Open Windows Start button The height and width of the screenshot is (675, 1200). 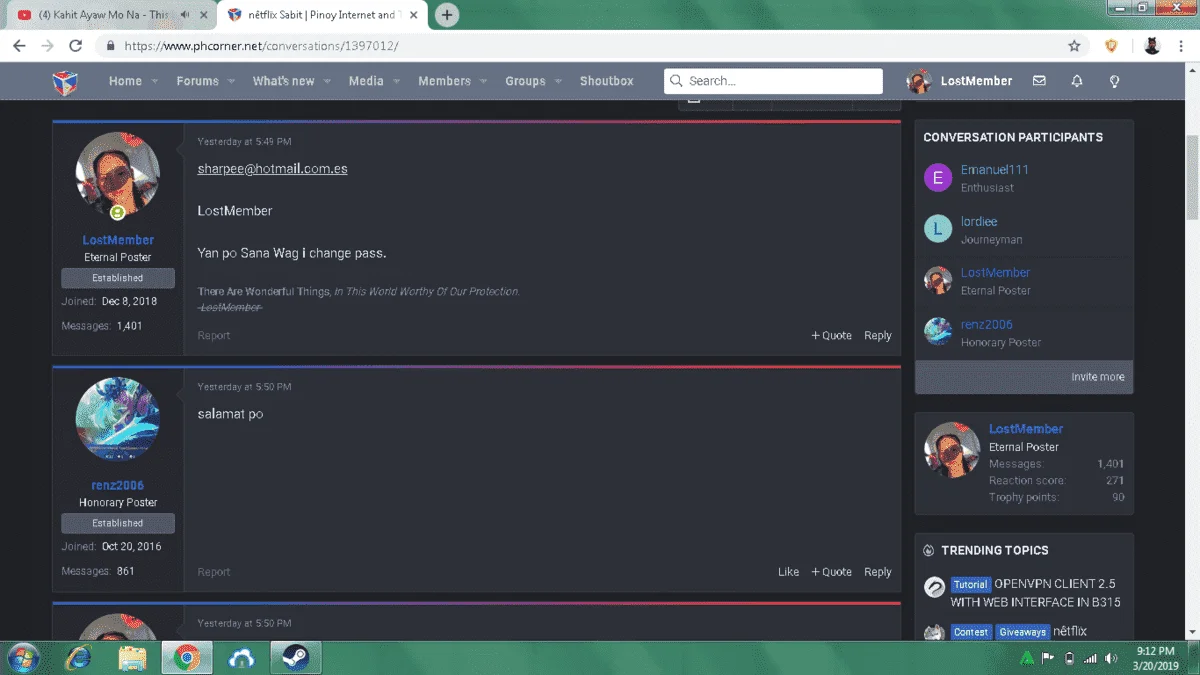click(x=22, y=658)
